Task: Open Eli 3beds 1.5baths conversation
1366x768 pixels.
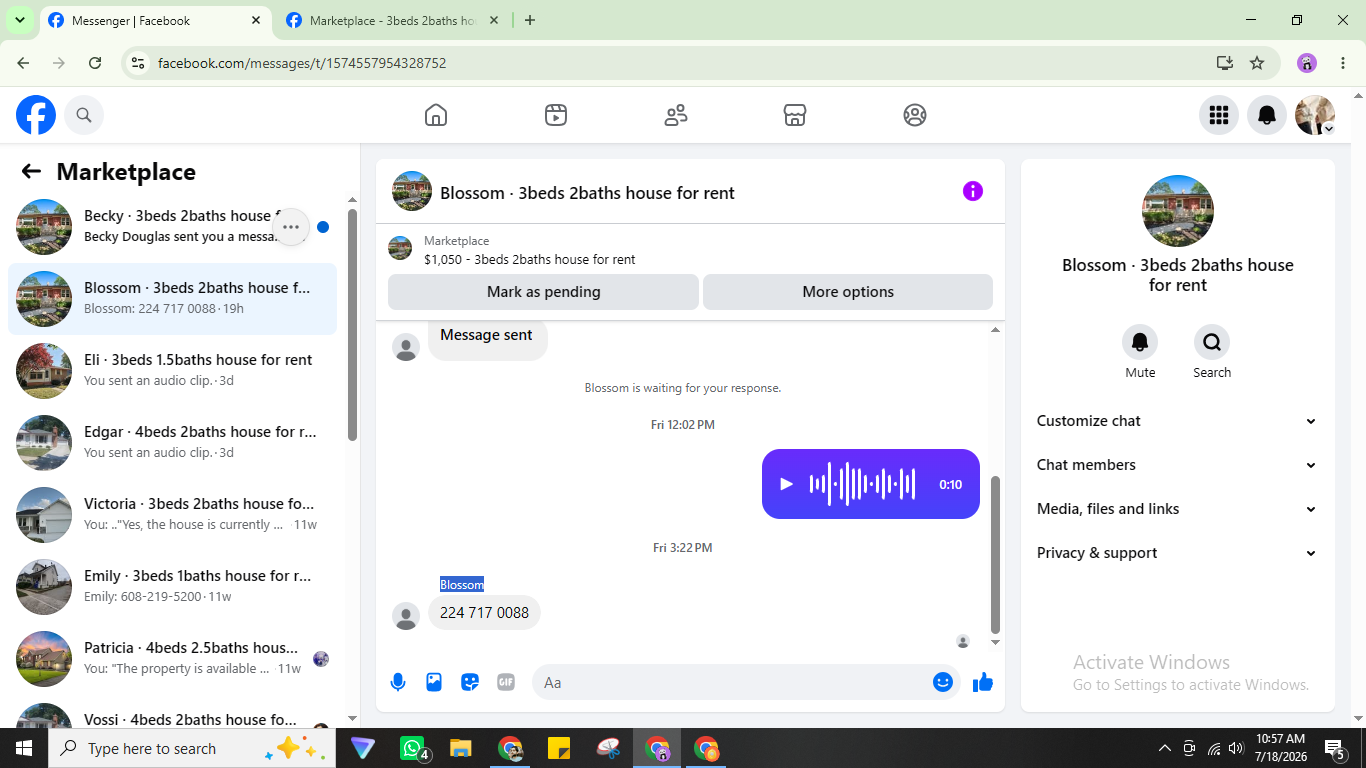Action: [x=172, y=371]
